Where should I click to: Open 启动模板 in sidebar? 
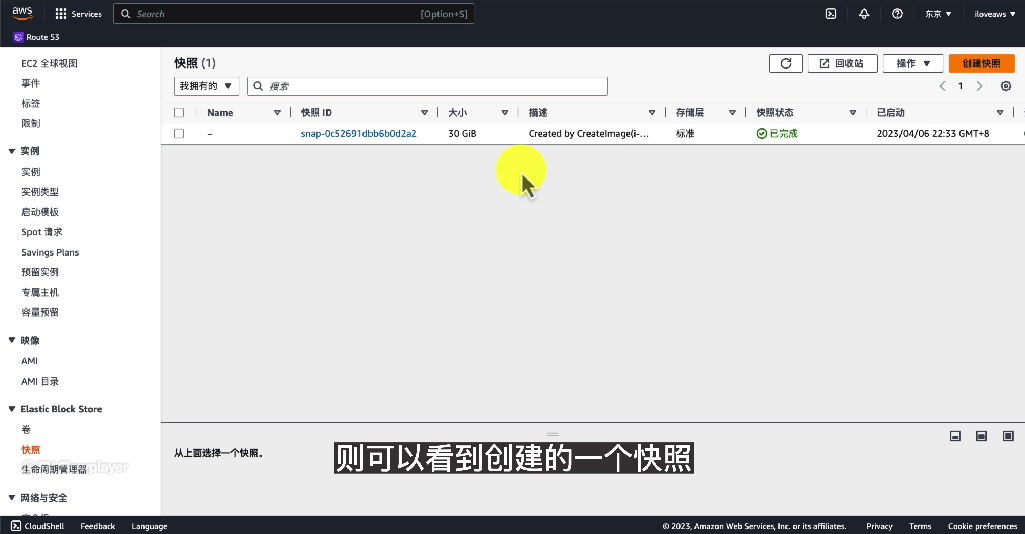click(x=40, y=212)
